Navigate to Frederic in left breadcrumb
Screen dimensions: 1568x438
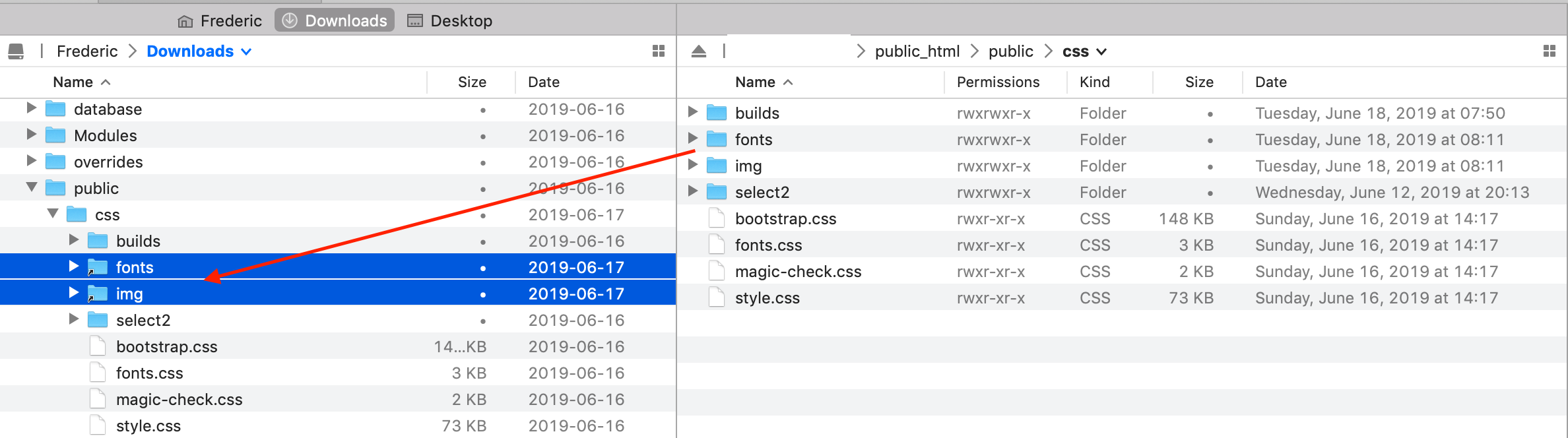(87, 51)
